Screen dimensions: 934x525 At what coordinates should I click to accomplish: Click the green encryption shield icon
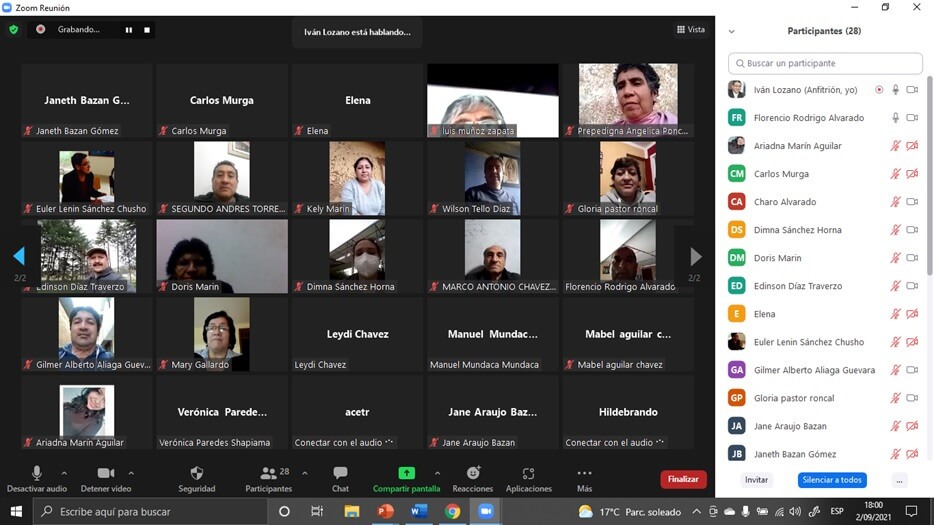coord(14,30)
